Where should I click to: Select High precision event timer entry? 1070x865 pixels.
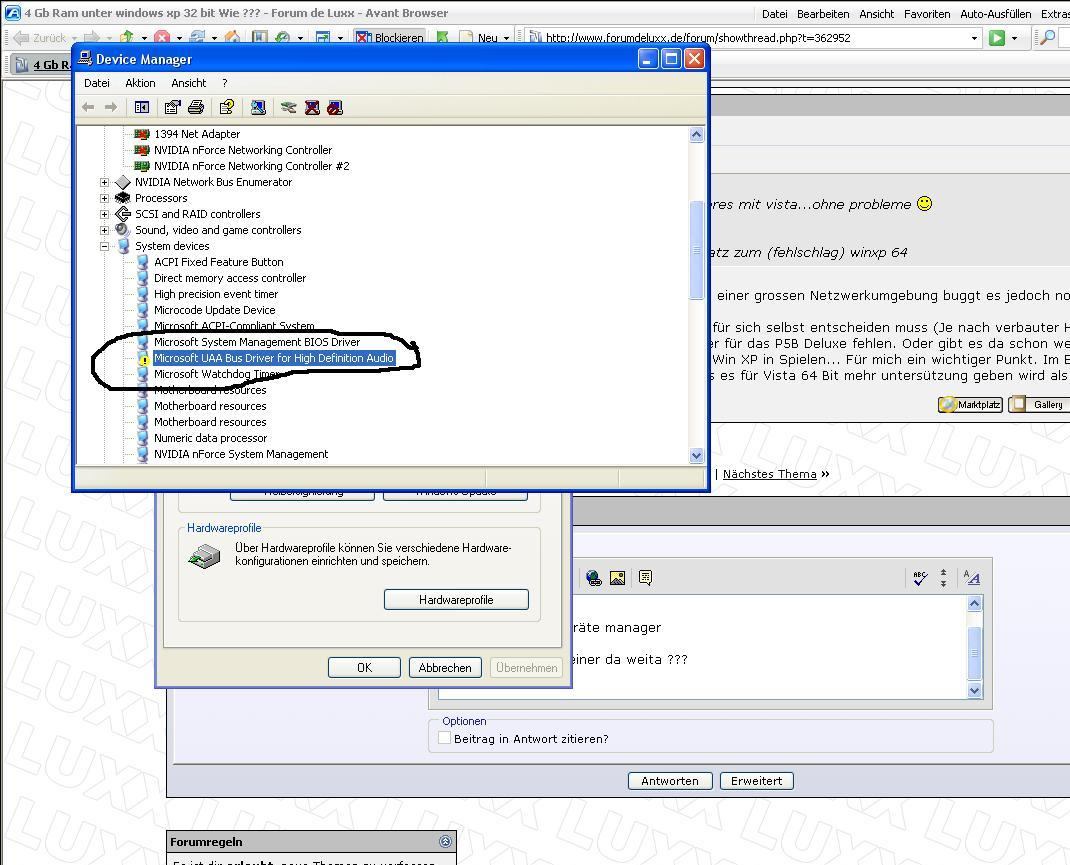tap(216, 294)
